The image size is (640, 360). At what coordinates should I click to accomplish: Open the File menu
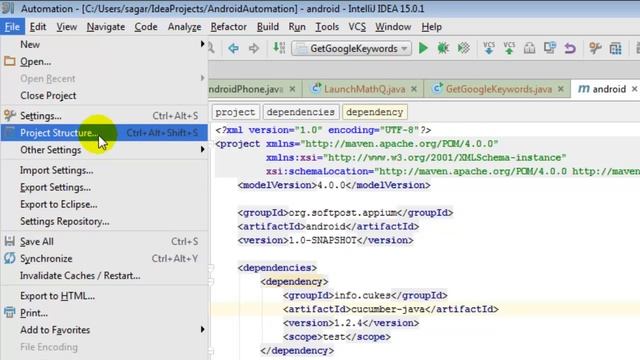pos(12,27)
